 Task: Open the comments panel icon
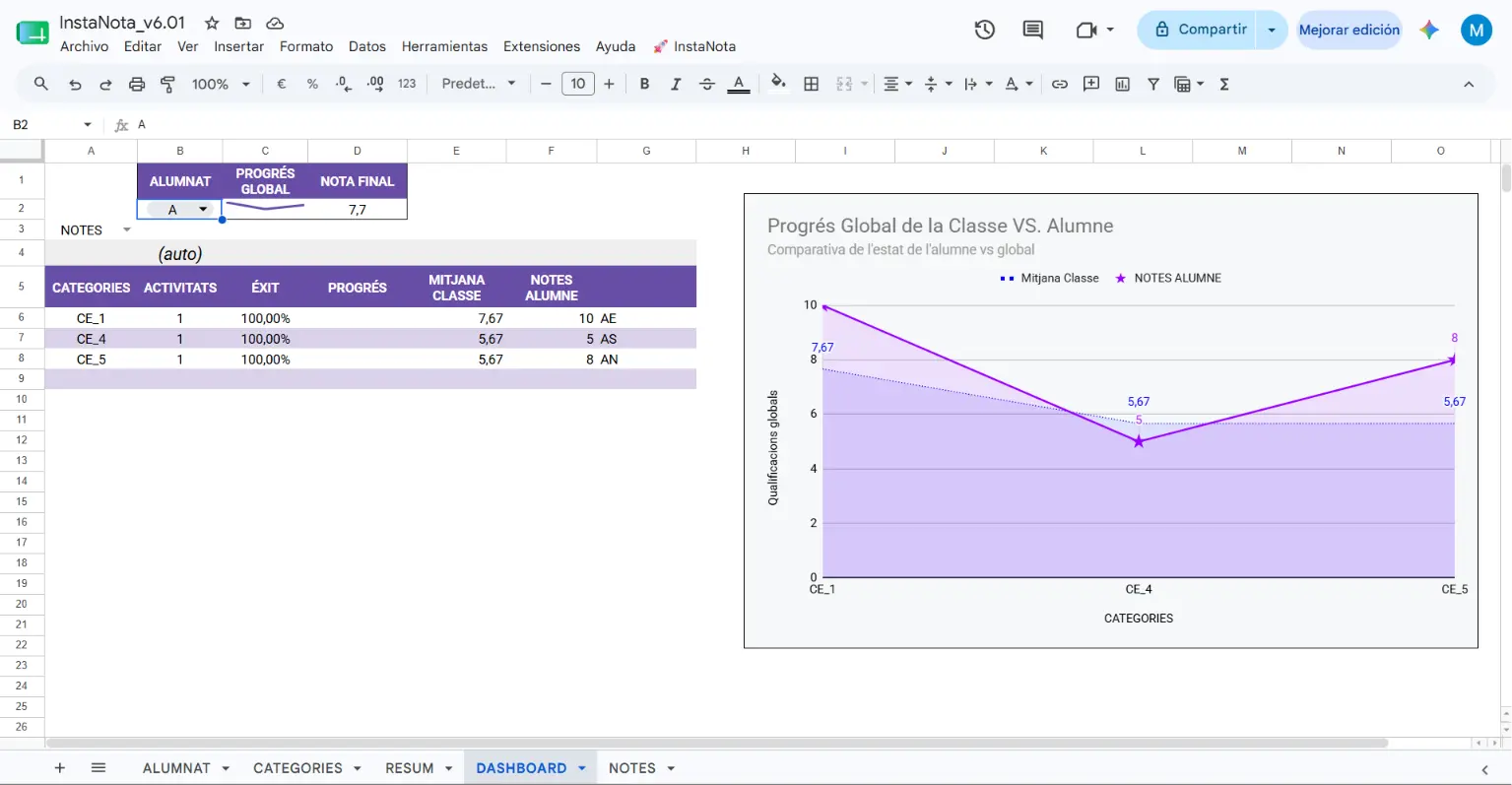1033,30
